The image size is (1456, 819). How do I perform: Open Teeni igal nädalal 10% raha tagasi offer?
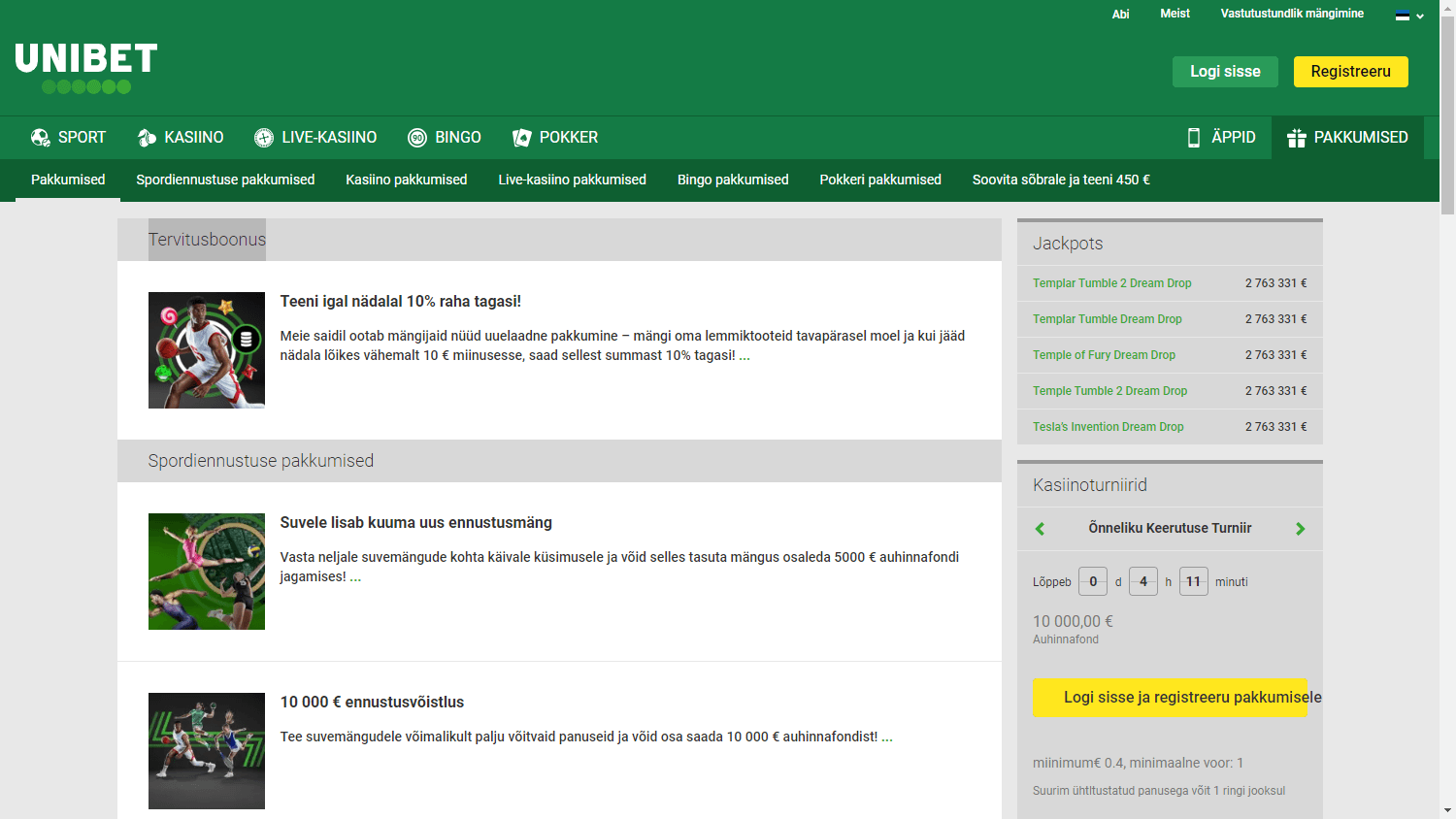pos(401,302)
